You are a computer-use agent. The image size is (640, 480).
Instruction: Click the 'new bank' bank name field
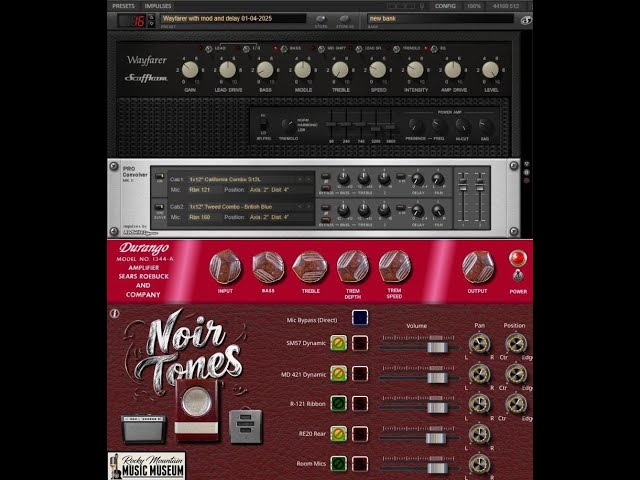440,18
